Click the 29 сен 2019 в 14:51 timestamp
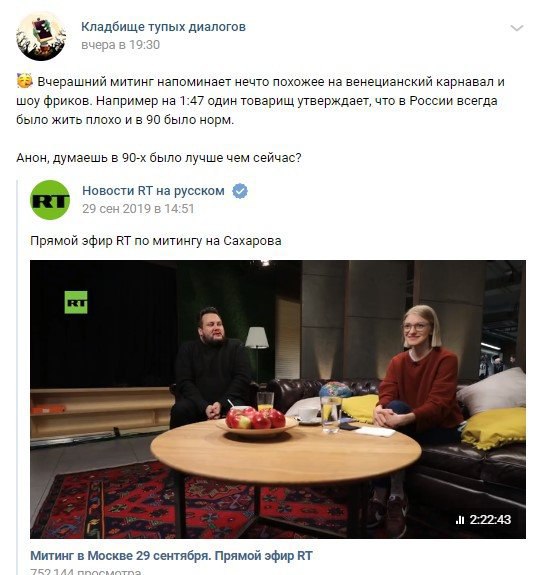The width and height of the screenshot is (544, 575). (138, 209)
